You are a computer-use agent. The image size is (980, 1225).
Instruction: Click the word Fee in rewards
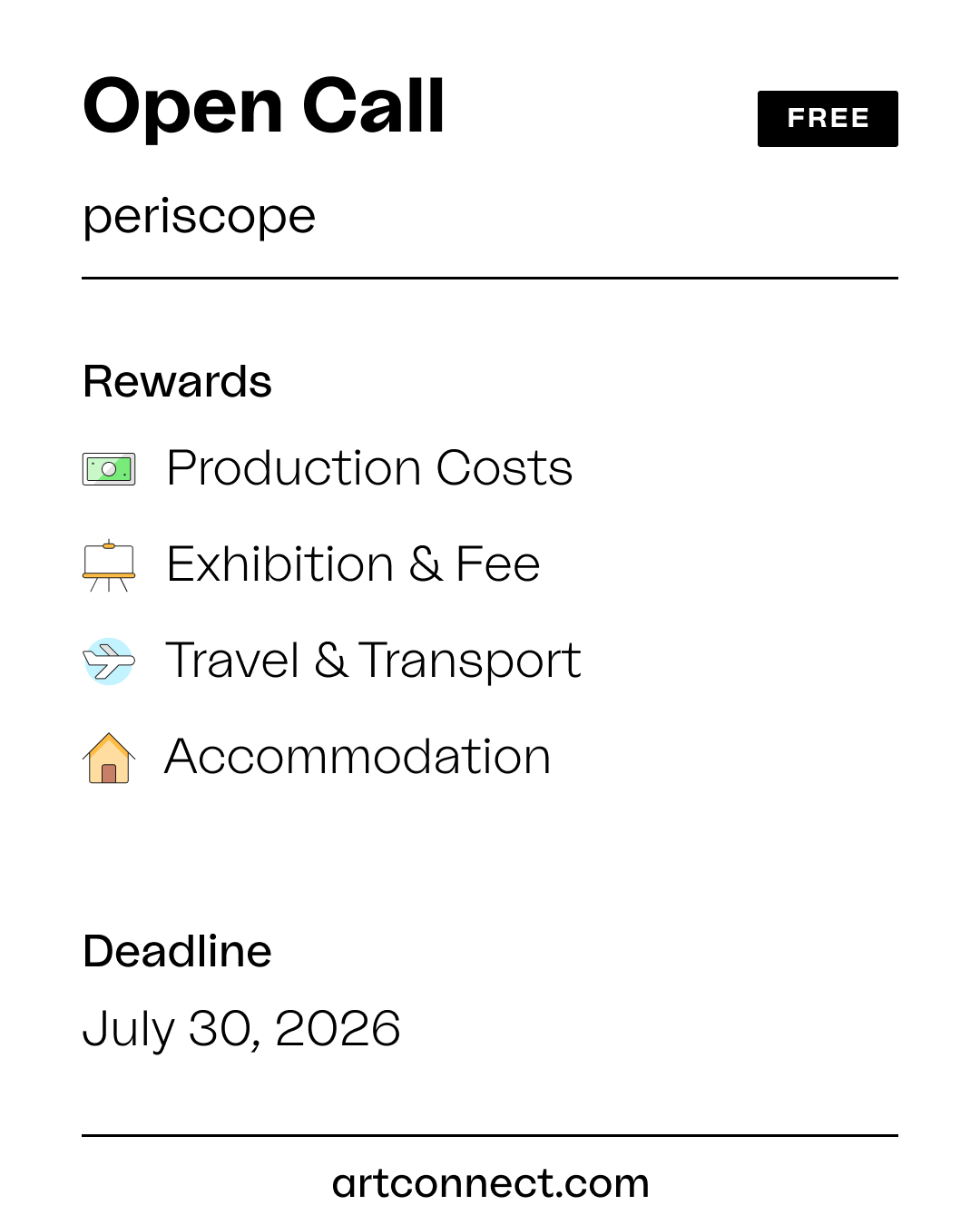point(498,564)
